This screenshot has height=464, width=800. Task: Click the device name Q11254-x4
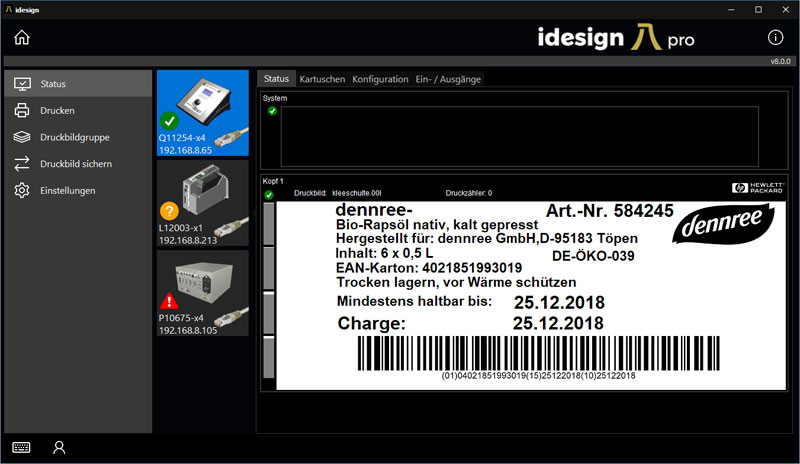[x=182, y=138]
